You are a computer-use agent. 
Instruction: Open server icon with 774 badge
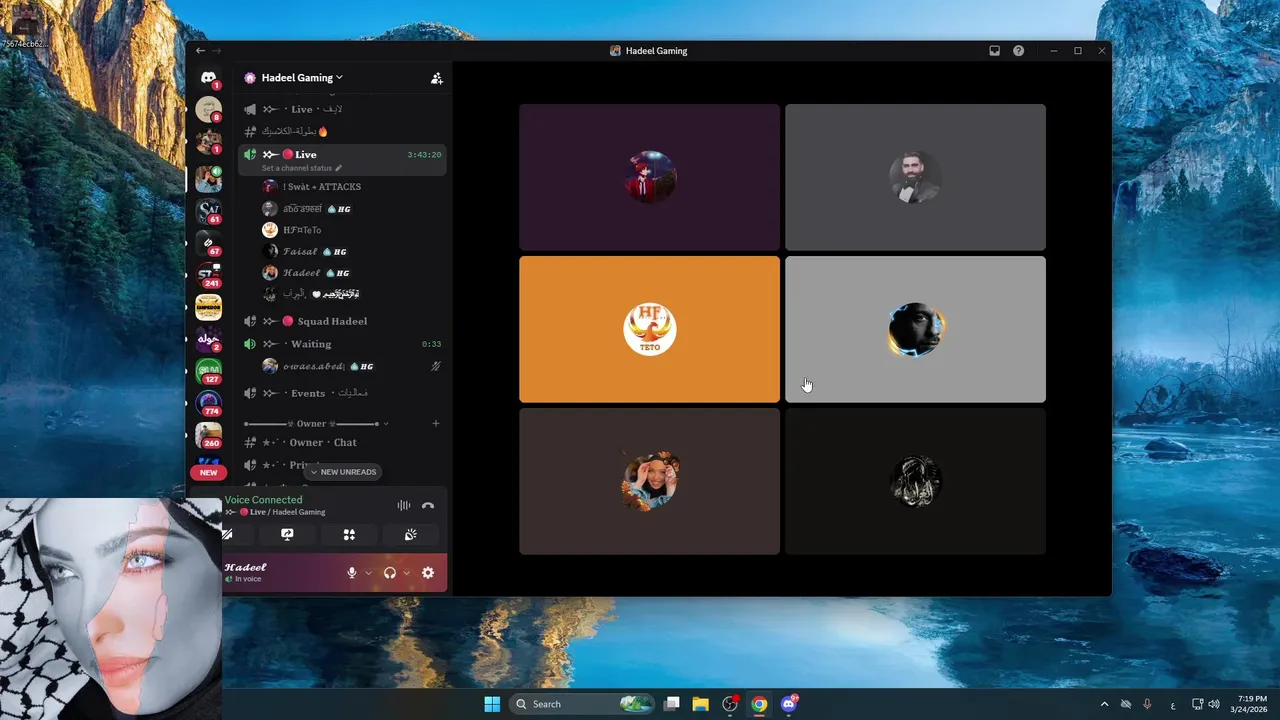[209, 403]
